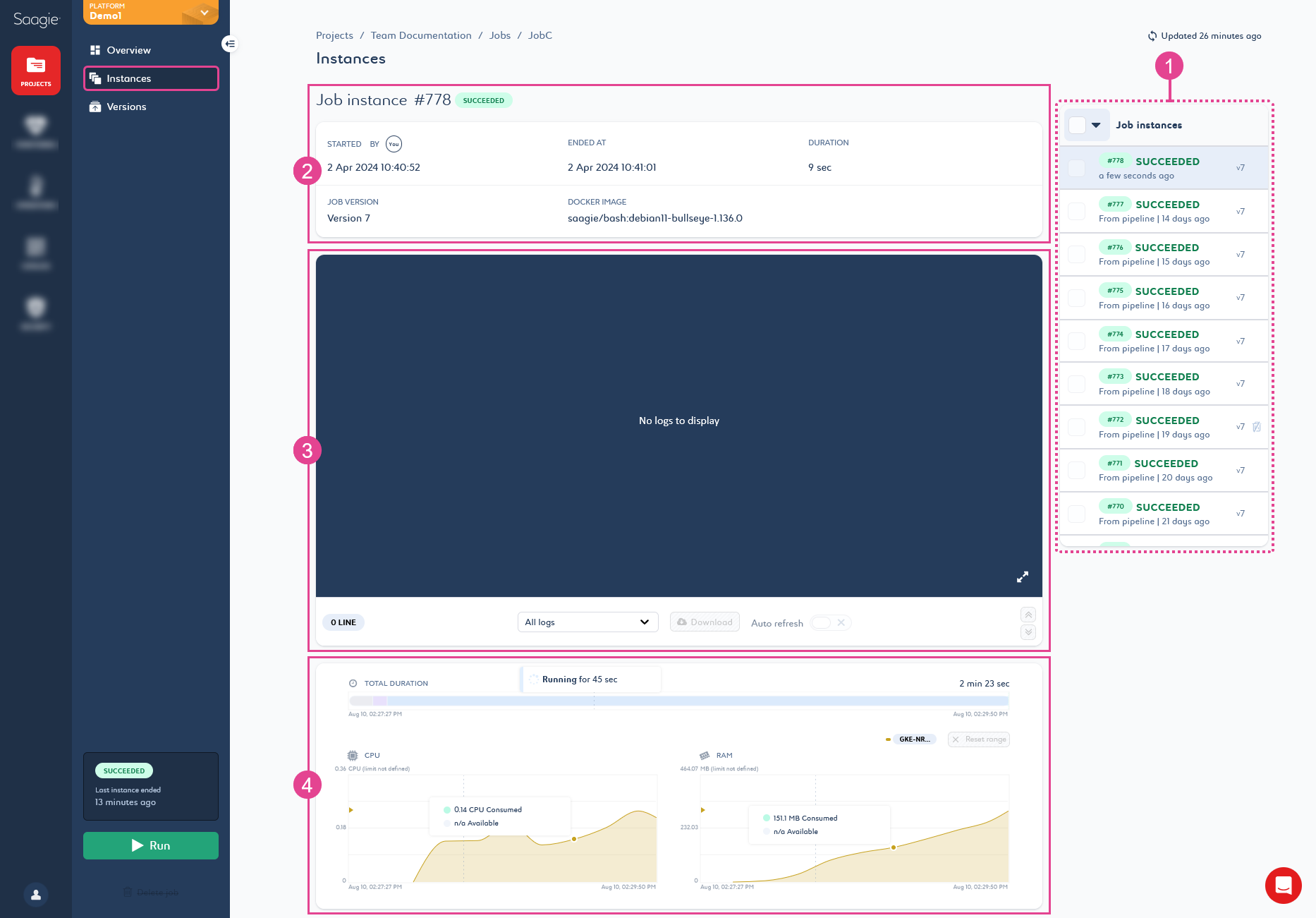Screen dimensions: 1316x918
Task: Go to Projects in the breadcrumb
Action: tap(334, 35)
